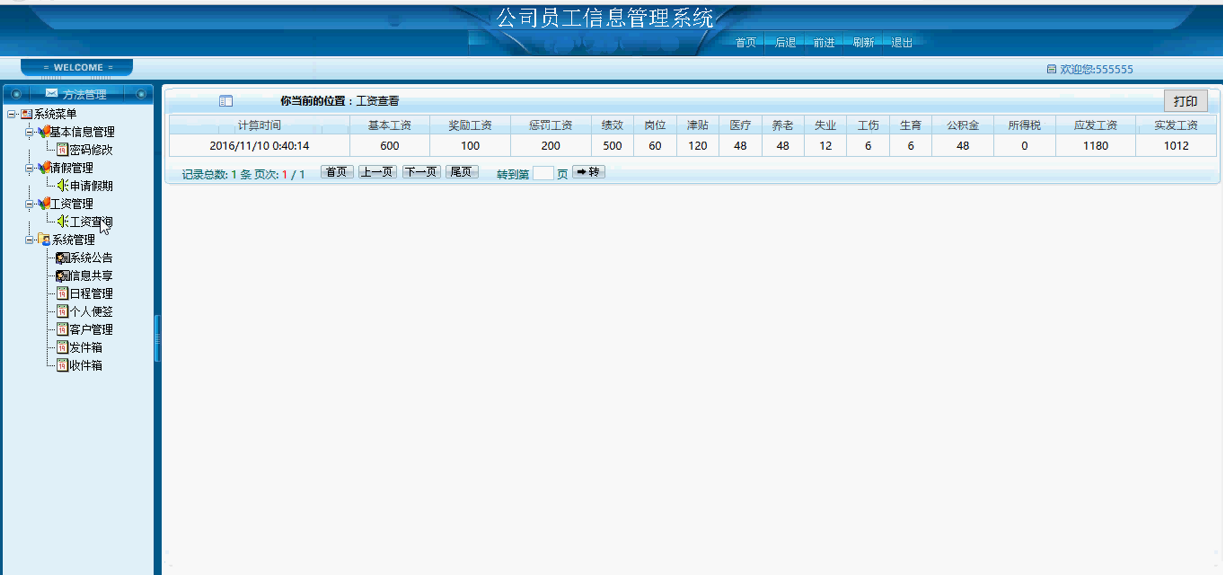Click the 奖励工资 column header

[x=470, y=125]
